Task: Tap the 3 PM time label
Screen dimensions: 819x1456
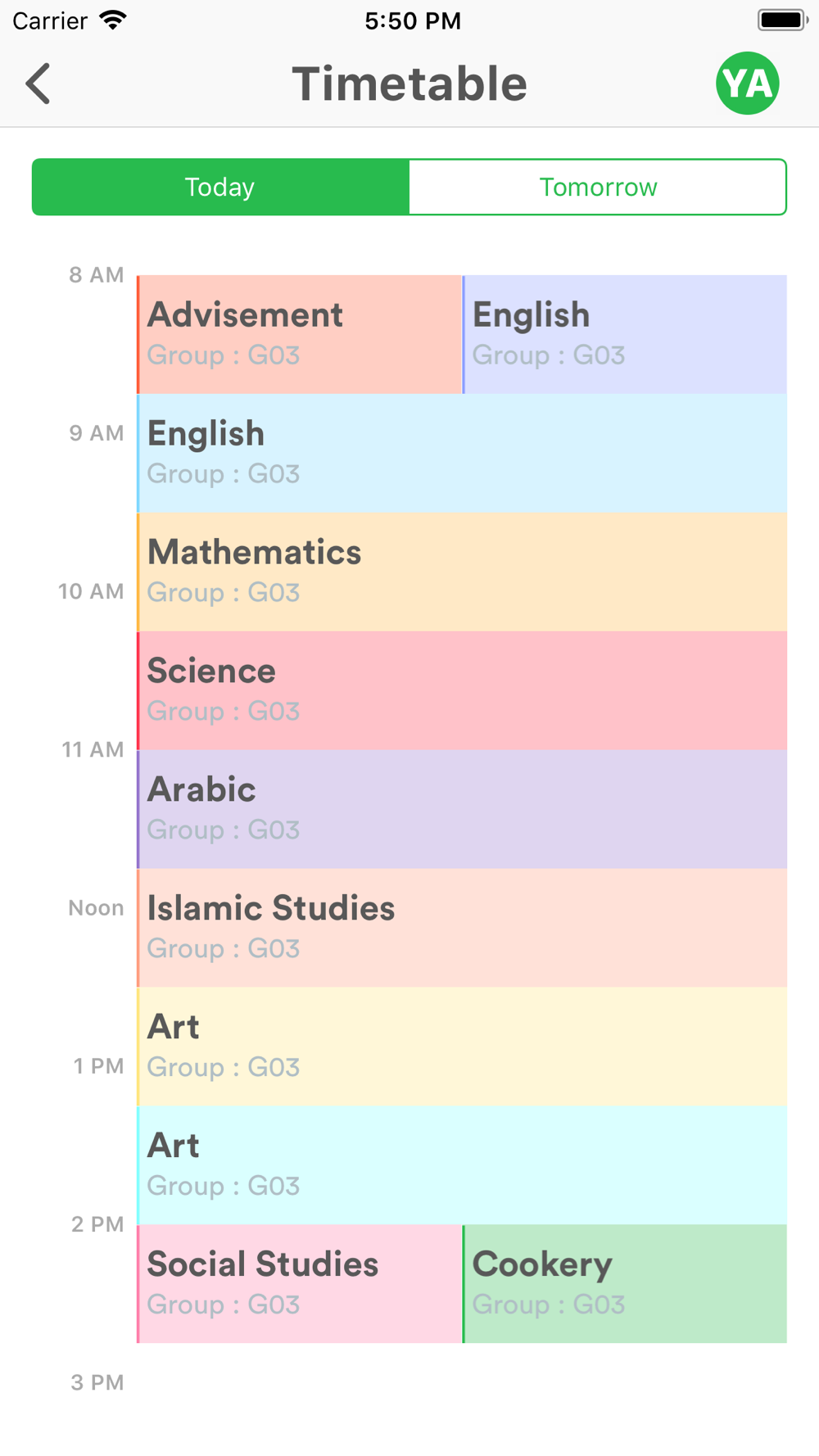Action: coord(97,1382)
